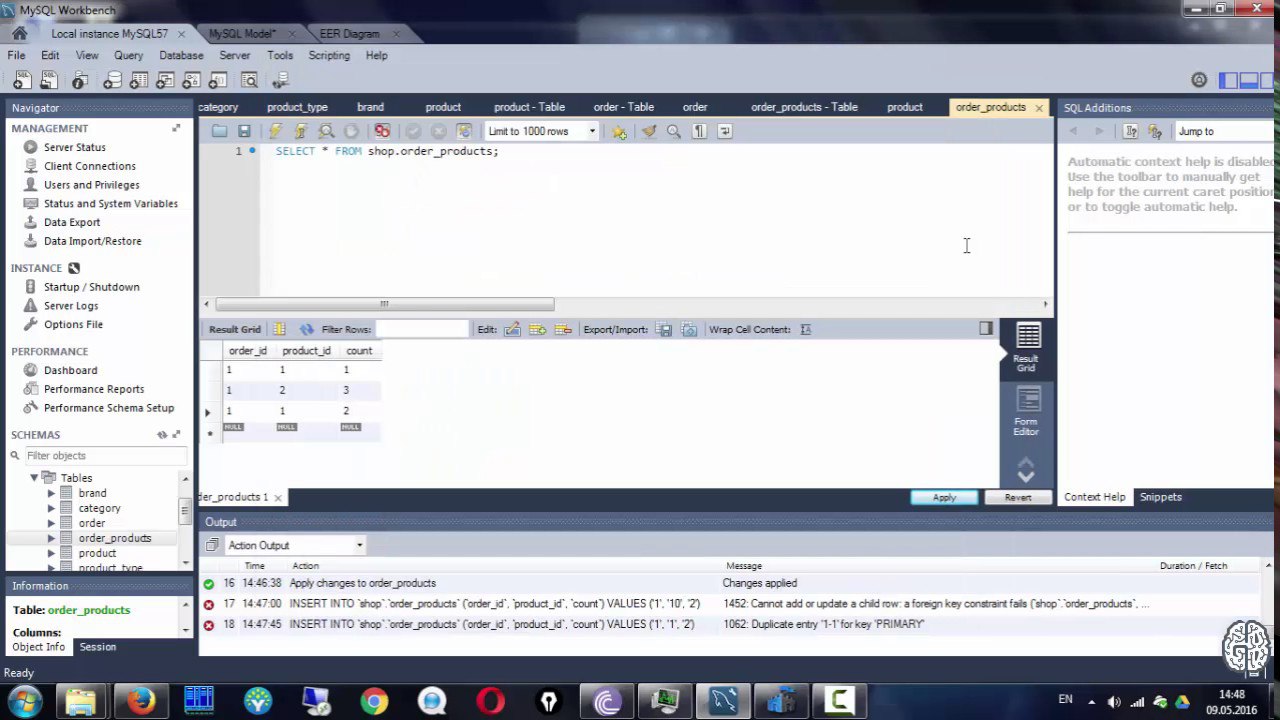Toggle autocommit mode icon in query toolbar

click(464, 131)
